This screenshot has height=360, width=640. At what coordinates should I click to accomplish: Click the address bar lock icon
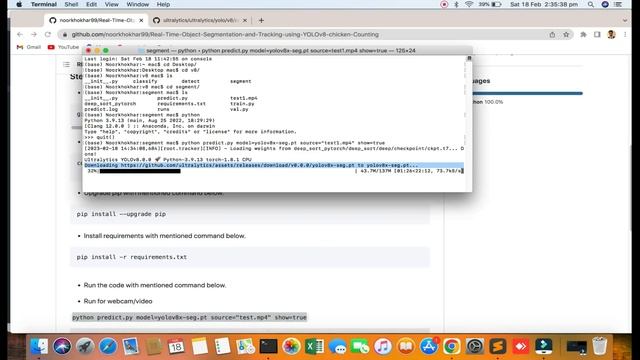(x=65, y=35)
